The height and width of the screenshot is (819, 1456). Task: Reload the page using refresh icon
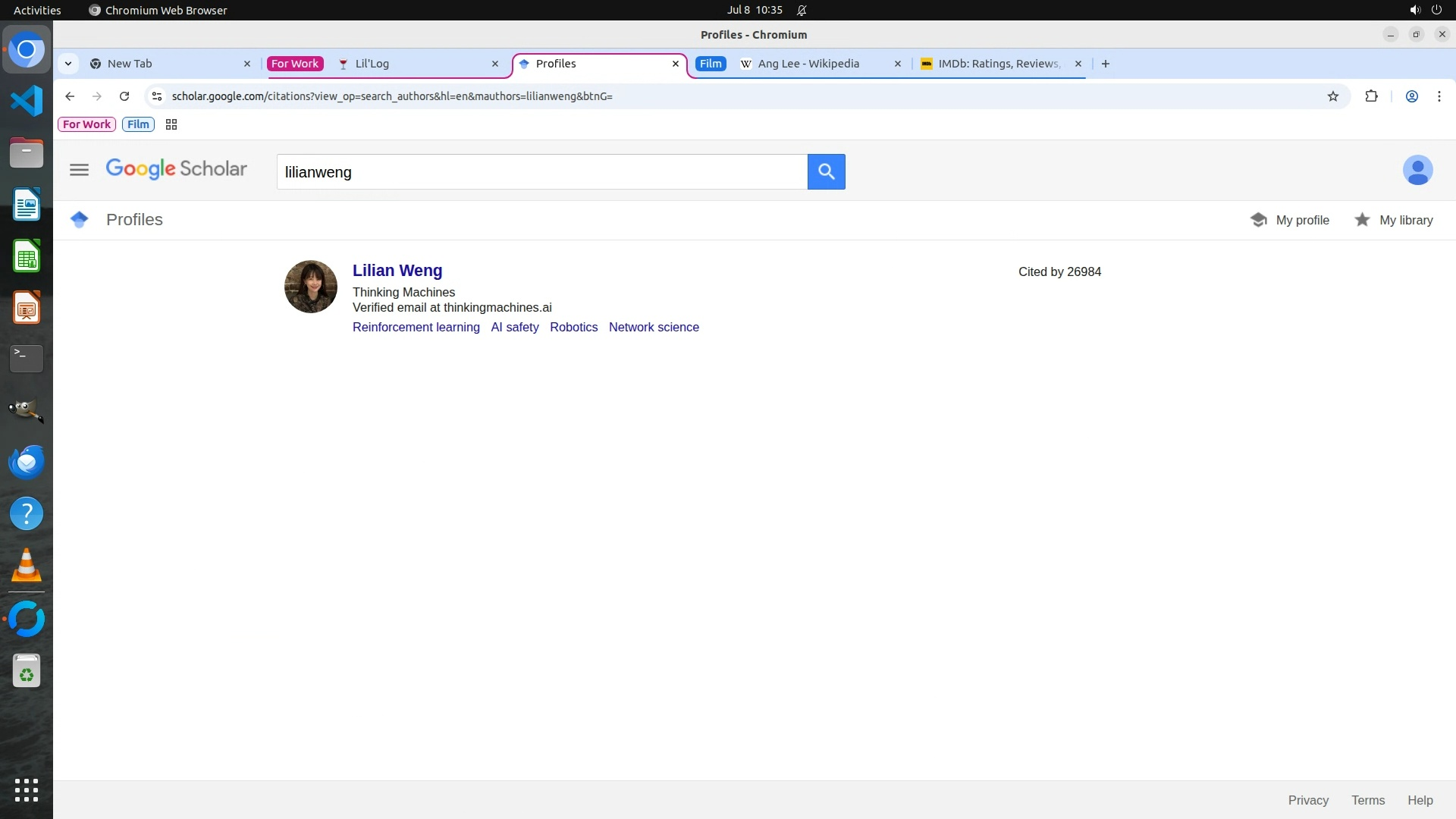pos(124,96)
